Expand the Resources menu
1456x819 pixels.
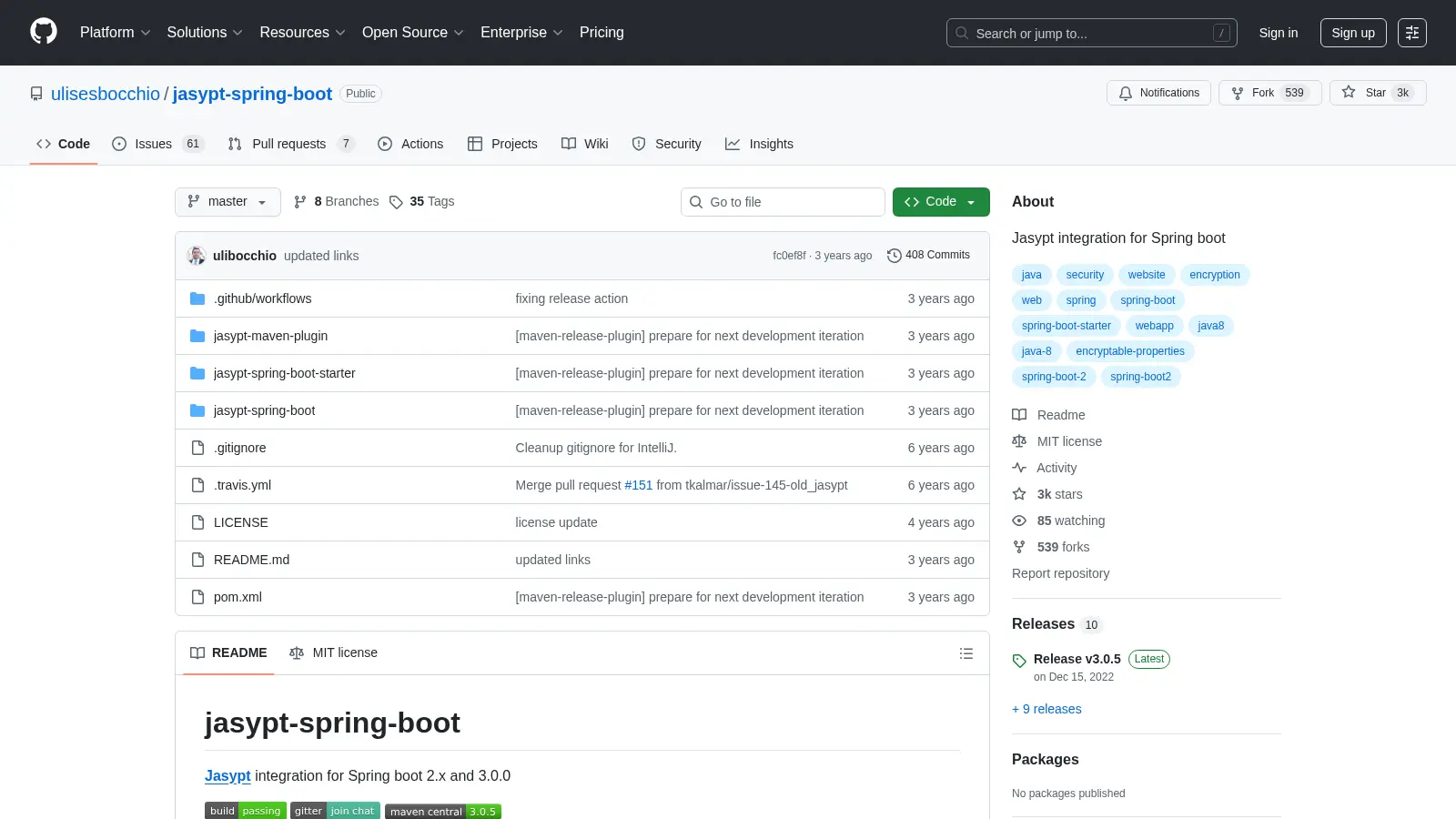pyautogui.click(x=302, y=33)
